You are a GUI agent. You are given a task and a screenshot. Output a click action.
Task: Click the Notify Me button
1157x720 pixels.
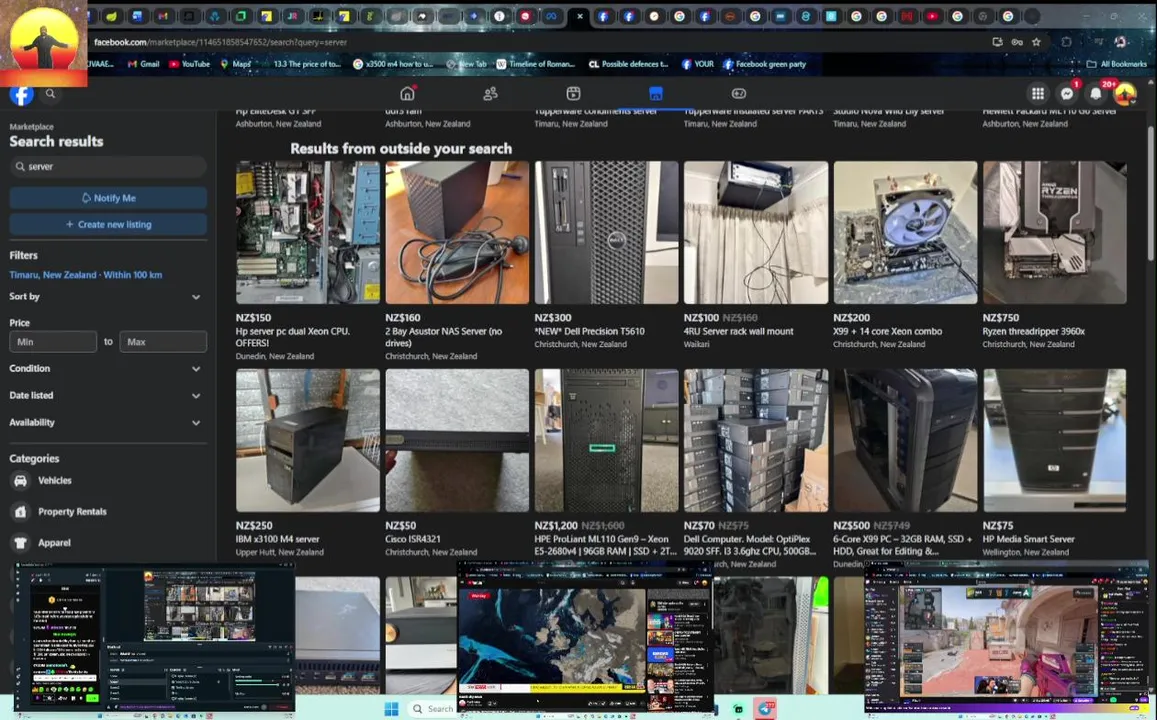(x=108, y=198)
